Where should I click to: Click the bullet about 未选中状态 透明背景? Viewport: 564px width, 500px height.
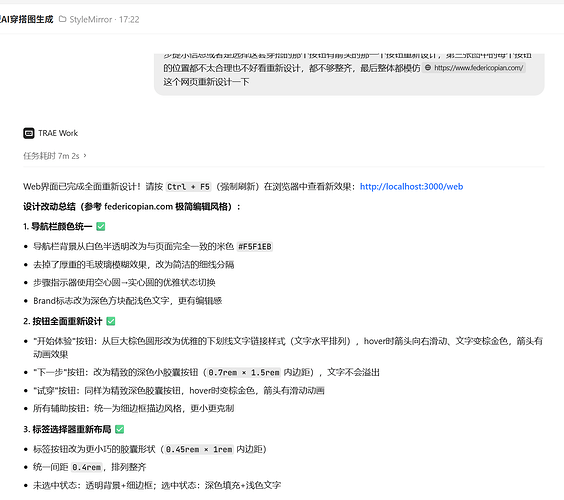157,485
